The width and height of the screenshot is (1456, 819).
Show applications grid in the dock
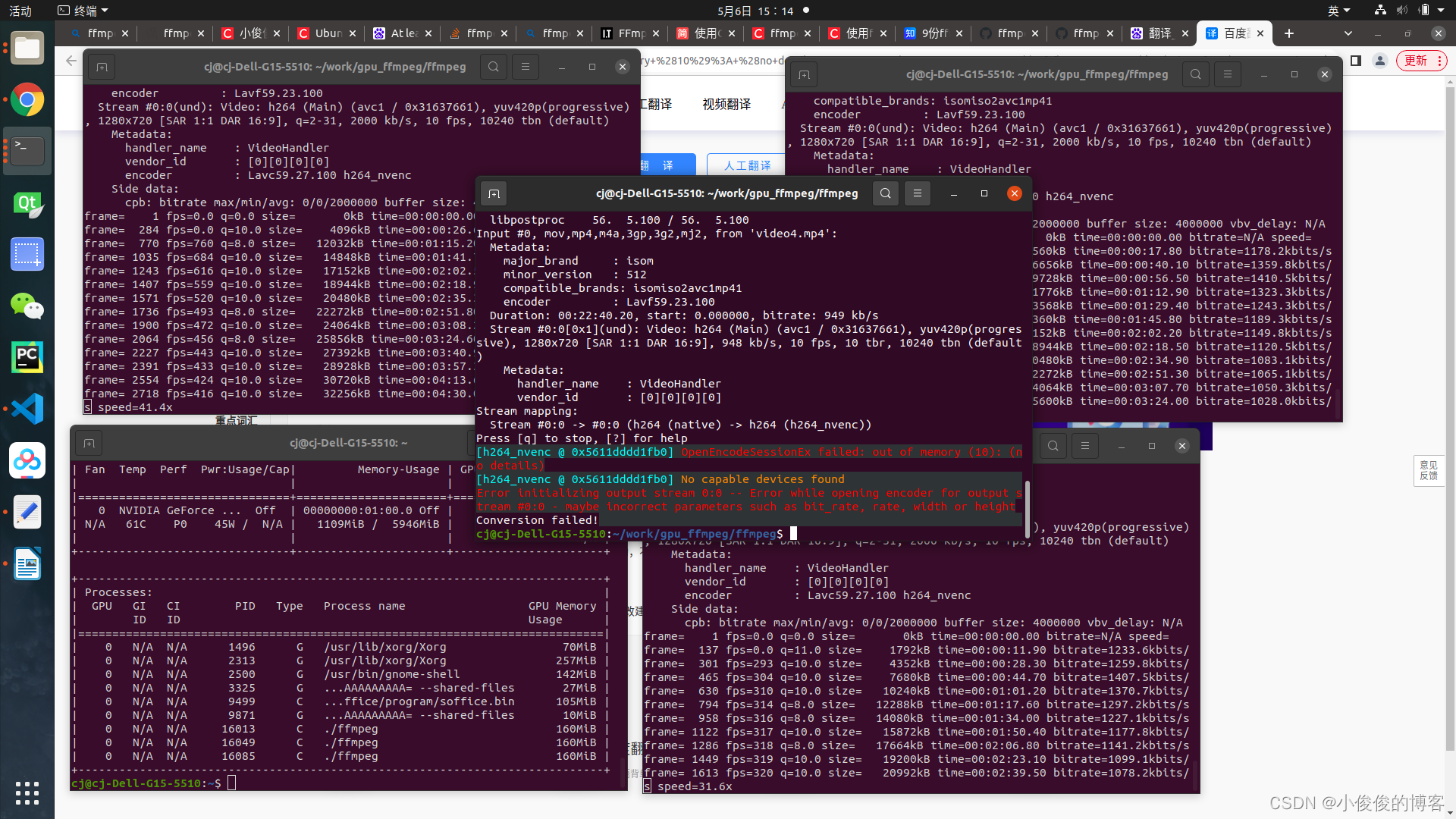pyautogui.click(x=27, y=792)
